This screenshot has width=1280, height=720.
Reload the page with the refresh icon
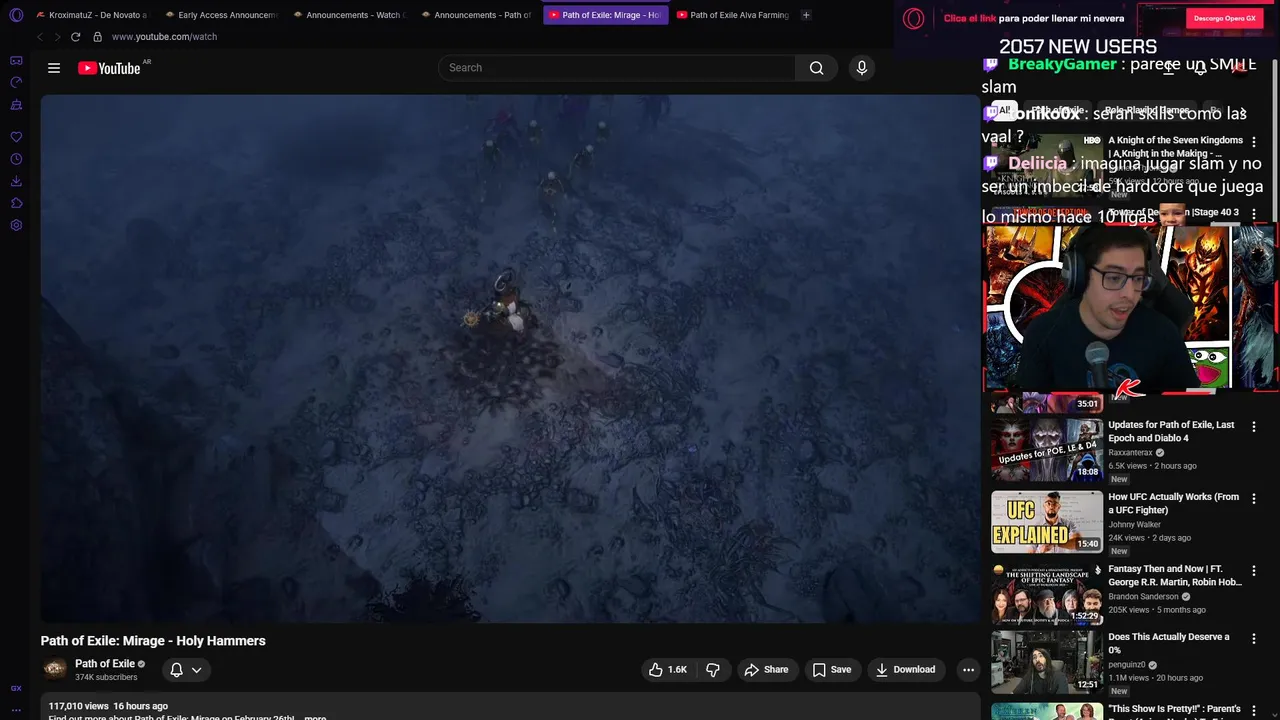(x=75, y=37)
